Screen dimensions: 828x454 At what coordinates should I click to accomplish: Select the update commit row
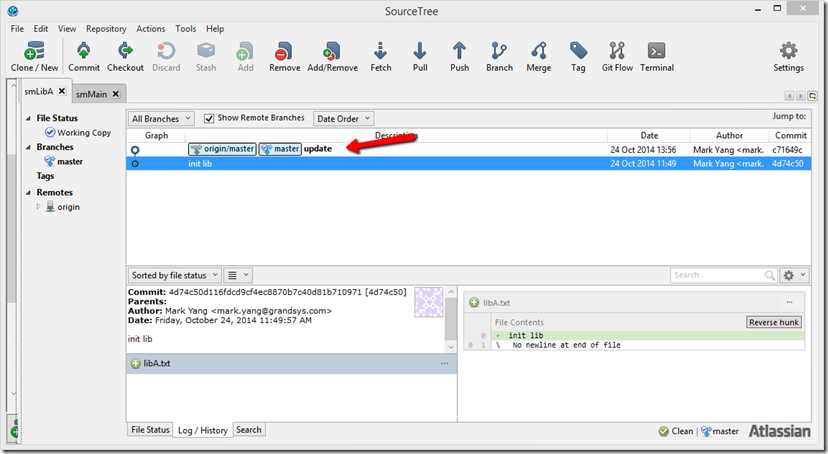[x=468, y=149]
